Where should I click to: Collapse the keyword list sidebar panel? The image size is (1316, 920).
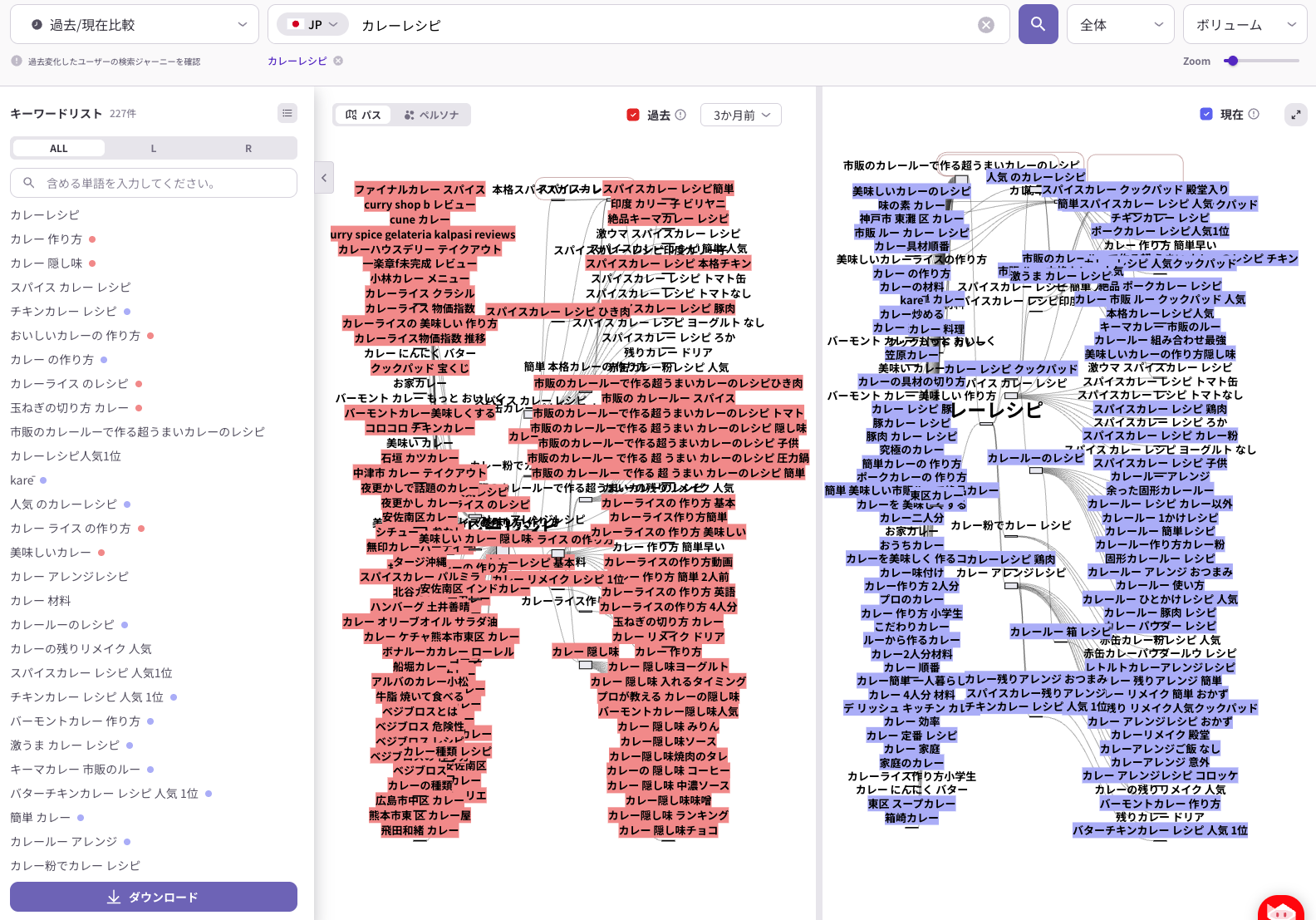click(x=324, y=177)
